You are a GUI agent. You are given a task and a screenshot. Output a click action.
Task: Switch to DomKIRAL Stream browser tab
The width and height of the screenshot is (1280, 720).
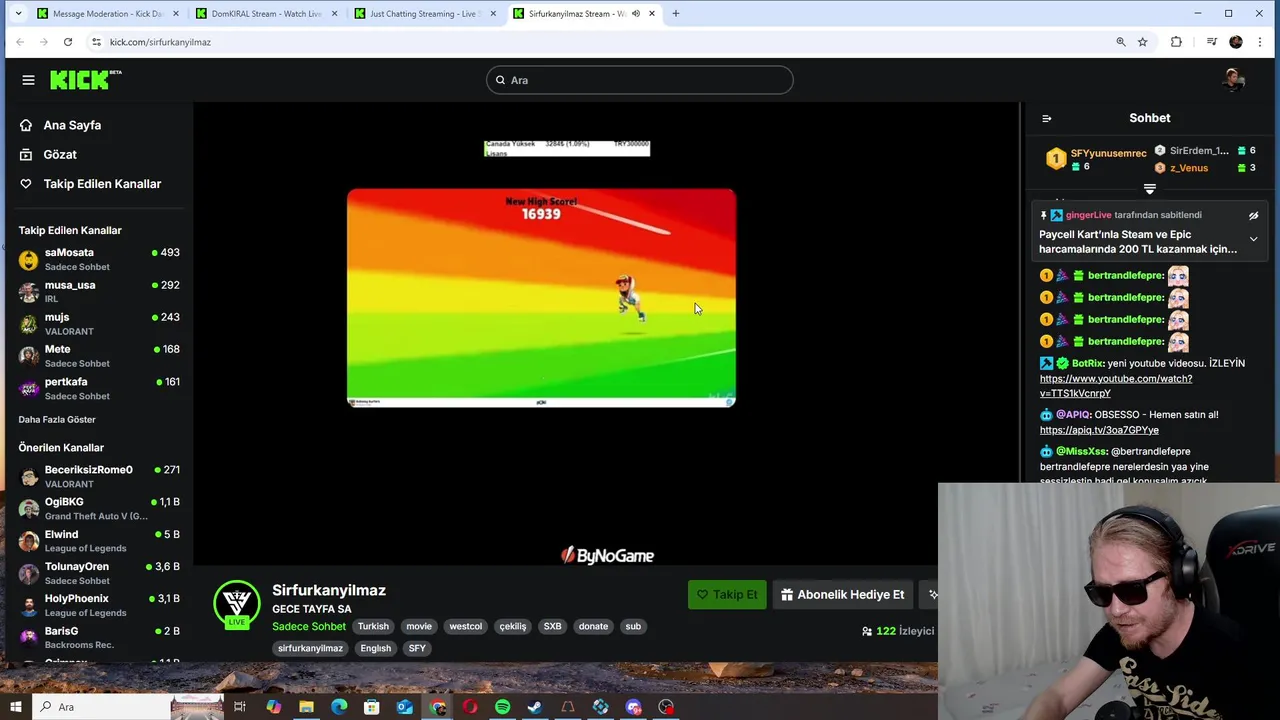(266, 14)
